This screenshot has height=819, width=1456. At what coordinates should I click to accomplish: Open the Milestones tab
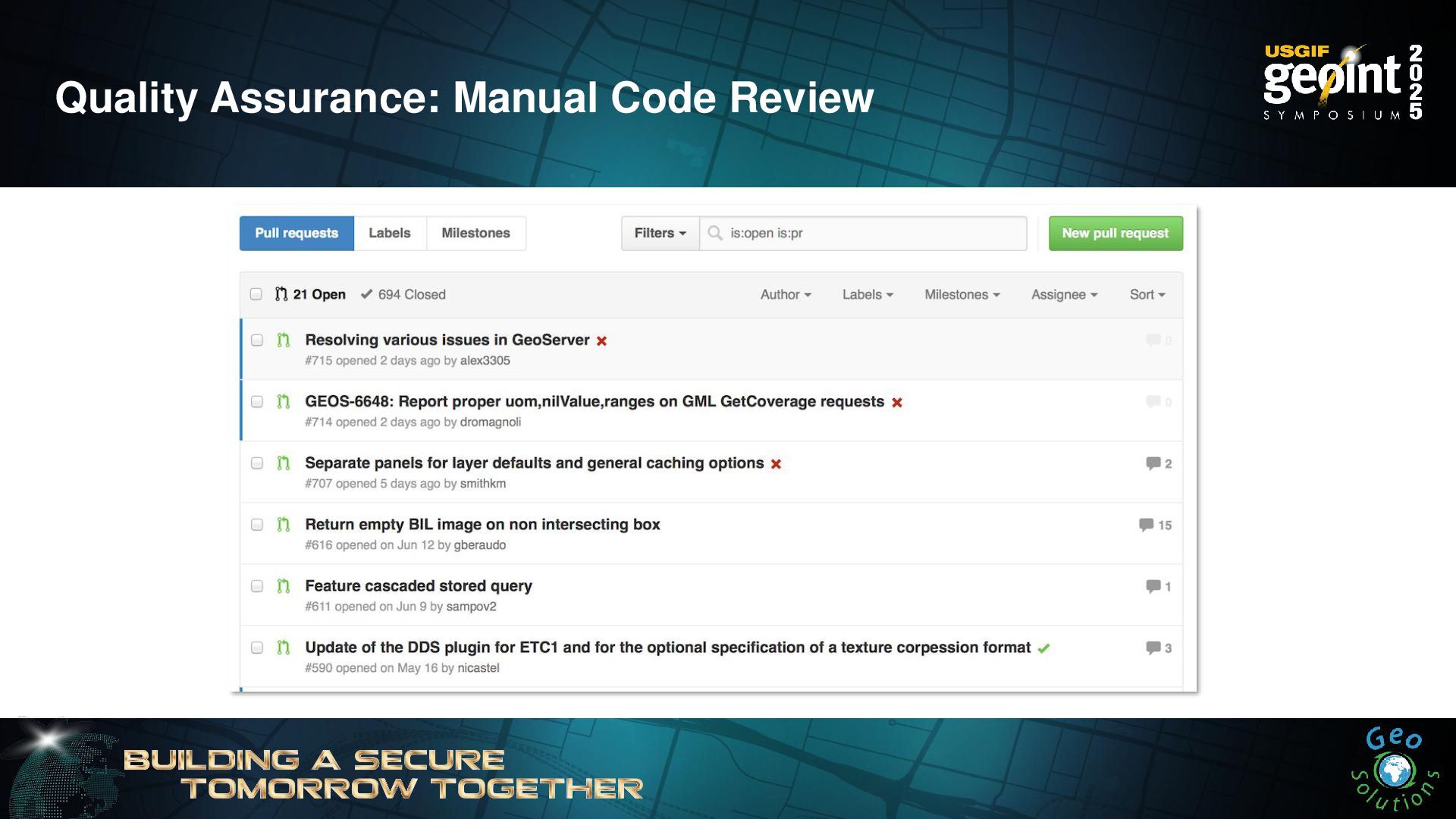475,233
